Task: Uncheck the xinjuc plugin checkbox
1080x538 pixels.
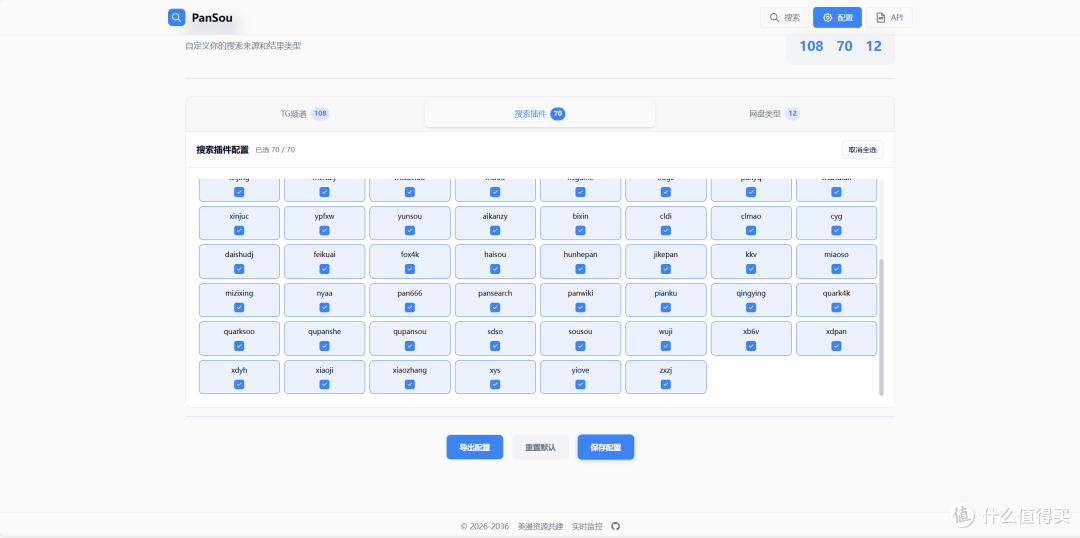Action: (x=239, y=230)
